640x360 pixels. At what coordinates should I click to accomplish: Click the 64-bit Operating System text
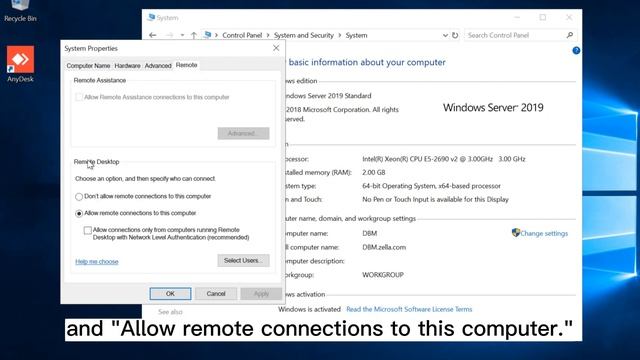(x=431, y=186)
